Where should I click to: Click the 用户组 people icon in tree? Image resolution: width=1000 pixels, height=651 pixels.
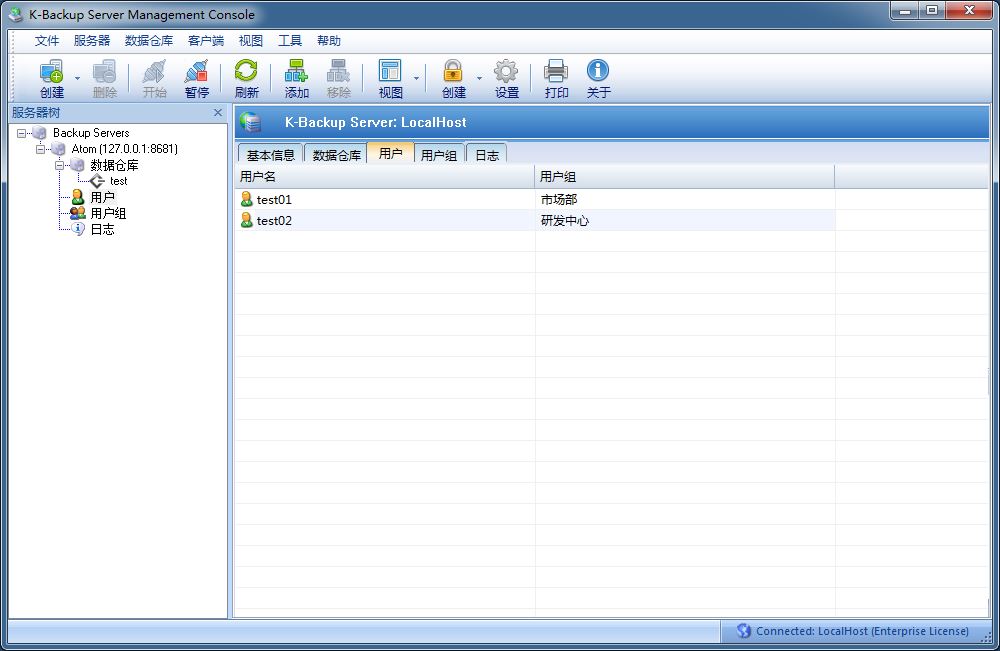(x=78, y=213)
